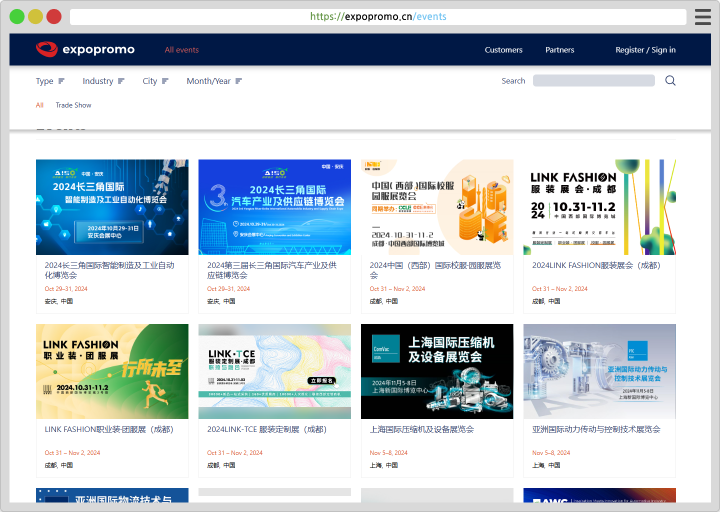
Task: Click the City filter icon
Action: pos(165,81)
